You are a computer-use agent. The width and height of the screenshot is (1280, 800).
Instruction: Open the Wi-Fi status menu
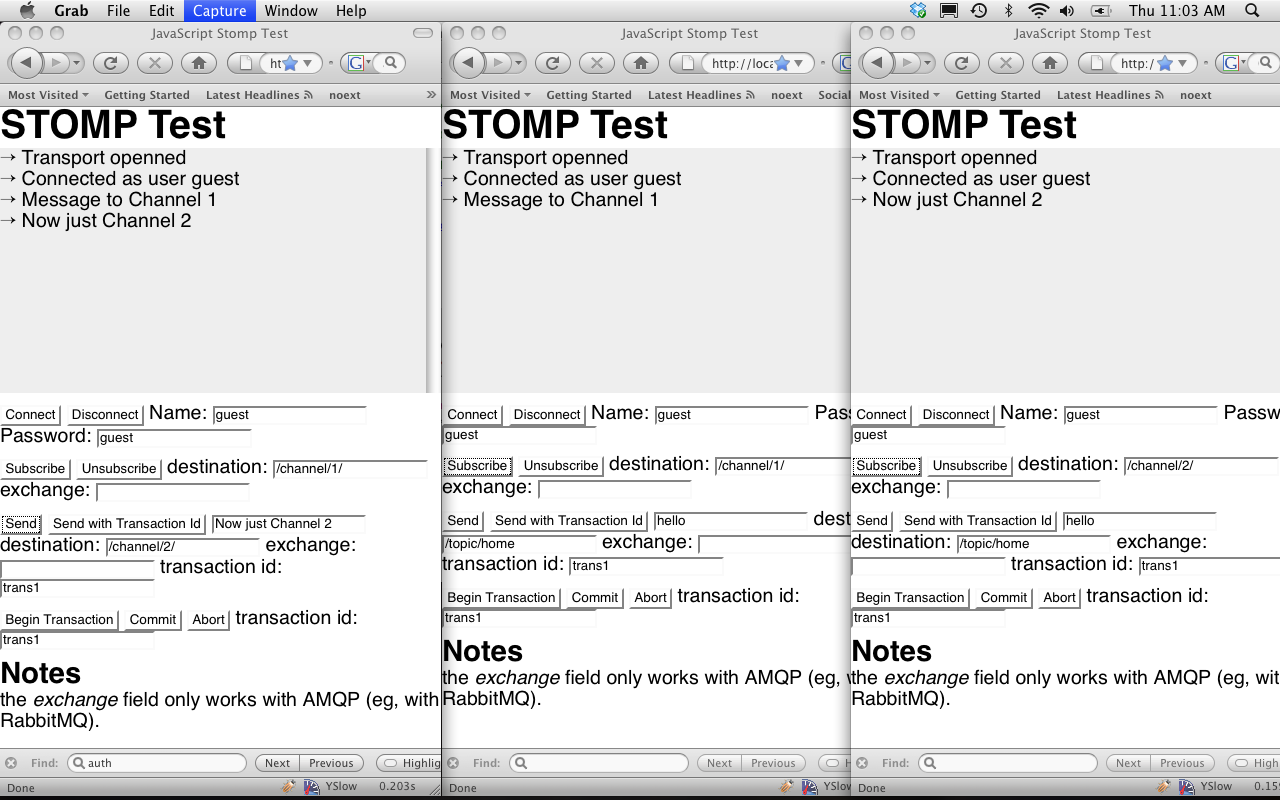point(1039,10)
